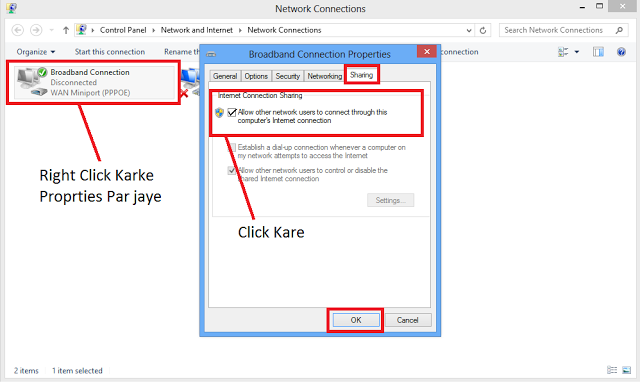The height and width of the screenshot is (383, 640).
Task: Switch to large icons view in status bar
Action: point(627,370)
